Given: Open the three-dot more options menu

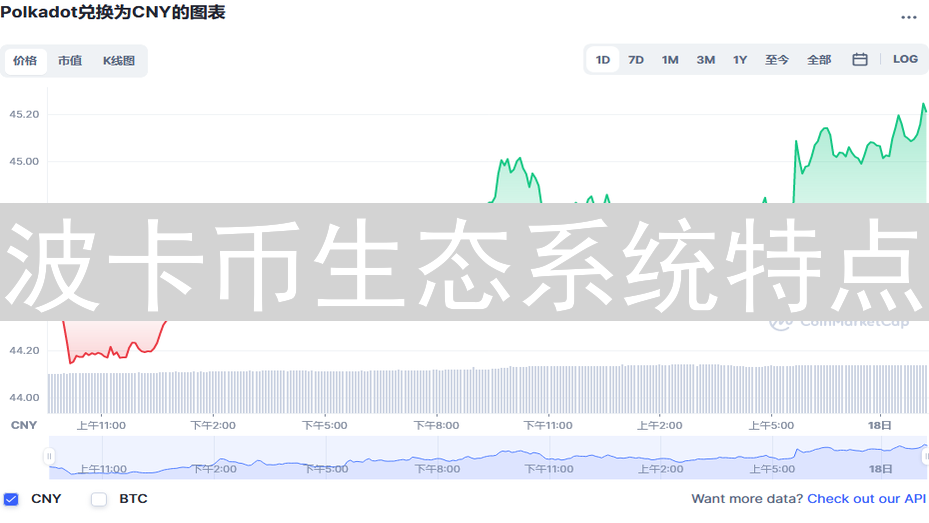Looking at the screenshot, I should [x=908, y=18].
